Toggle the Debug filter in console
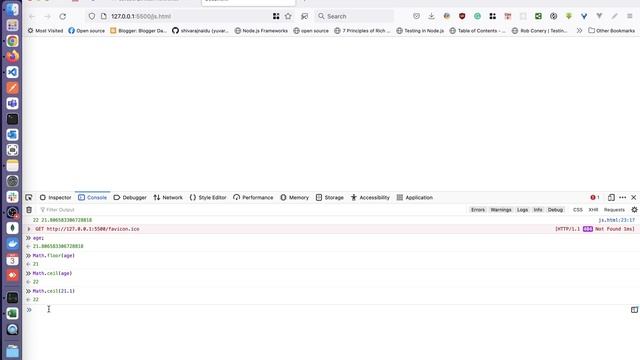The image size is (640, 360). pyautogui.click(x=555, y=210)
